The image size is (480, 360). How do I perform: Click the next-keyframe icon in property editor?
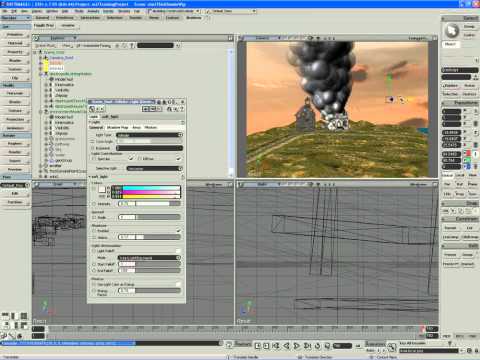pyautogui.click(x=103, y=109)
